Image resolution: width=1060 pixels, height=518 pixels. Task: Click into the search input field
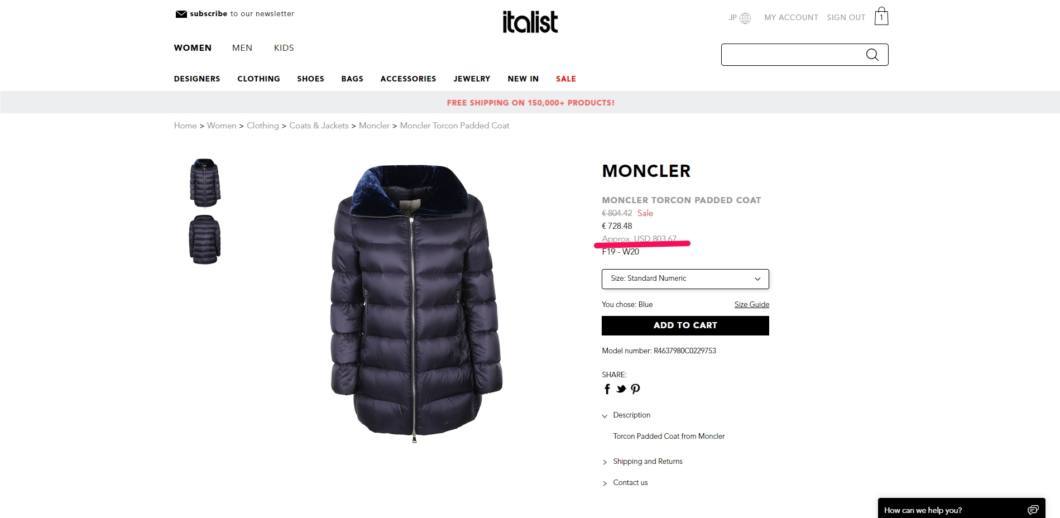[792, 55]
